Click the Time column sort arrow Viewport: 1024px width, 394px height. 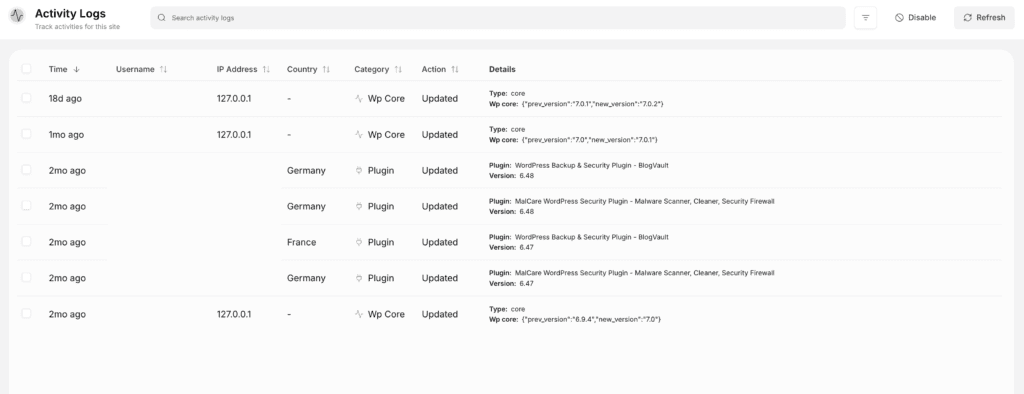tap(76, 69)
